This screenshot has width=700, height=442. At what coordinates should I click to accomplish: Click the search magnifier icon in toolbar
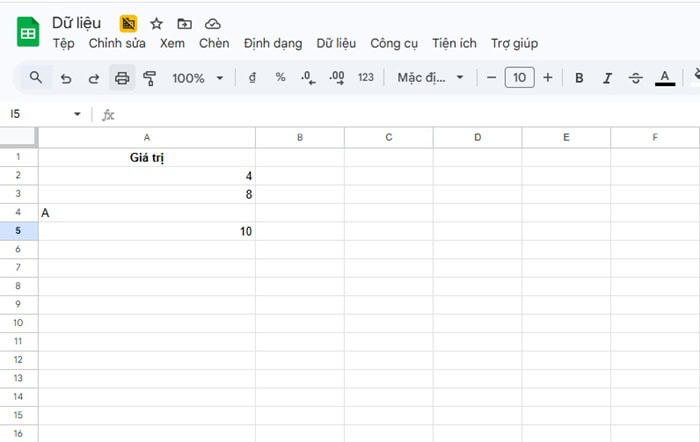[x=36, y=78]
